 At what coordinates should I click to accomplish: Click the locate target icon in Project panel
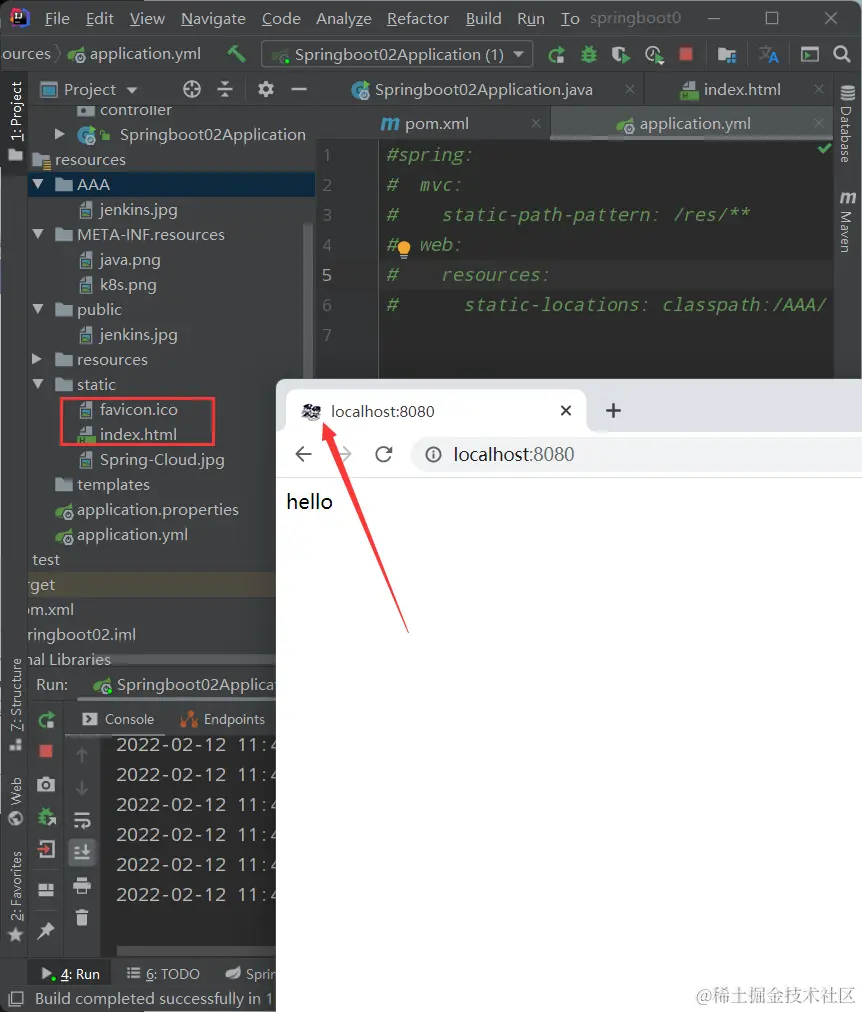[x=192, y=89]
